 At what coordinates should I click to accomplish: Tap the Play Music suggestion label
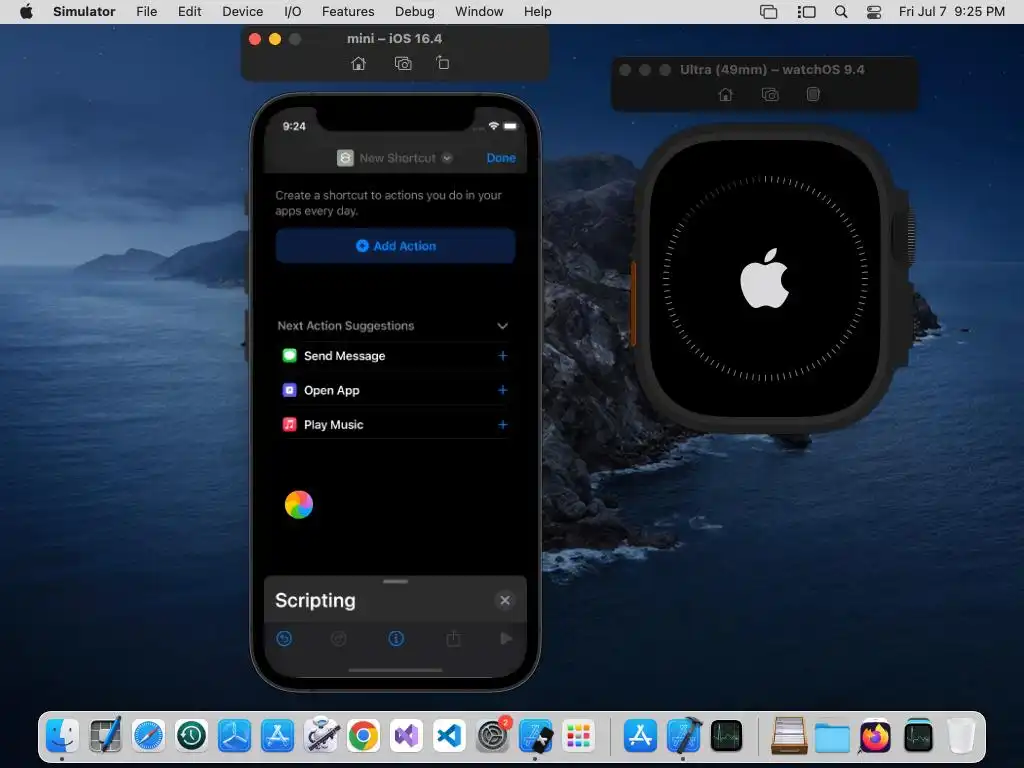[333, 424]
